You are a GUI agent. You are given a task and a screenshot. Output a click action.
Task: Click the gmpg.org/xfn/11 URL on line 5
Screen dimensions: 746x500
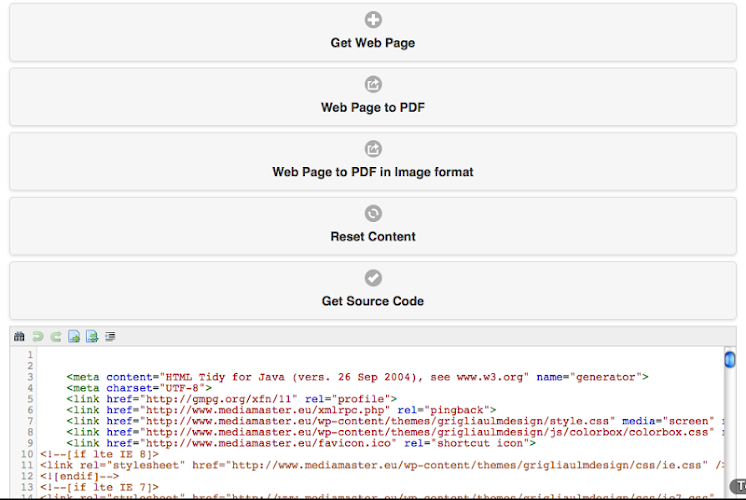230,398
